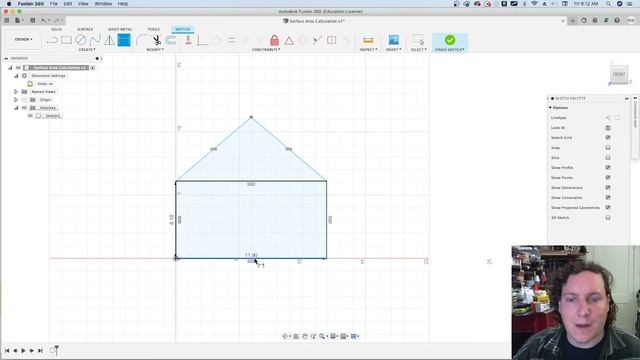
Task: Click the Look At icon in palette
Action: 608,128
